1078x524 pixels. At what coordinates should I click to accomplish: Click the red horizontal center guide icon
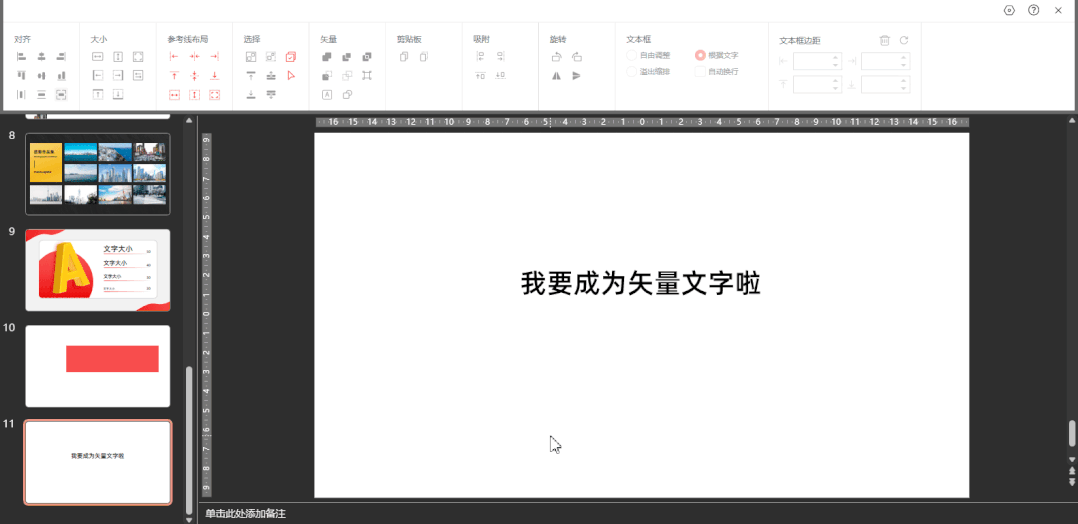195,56
